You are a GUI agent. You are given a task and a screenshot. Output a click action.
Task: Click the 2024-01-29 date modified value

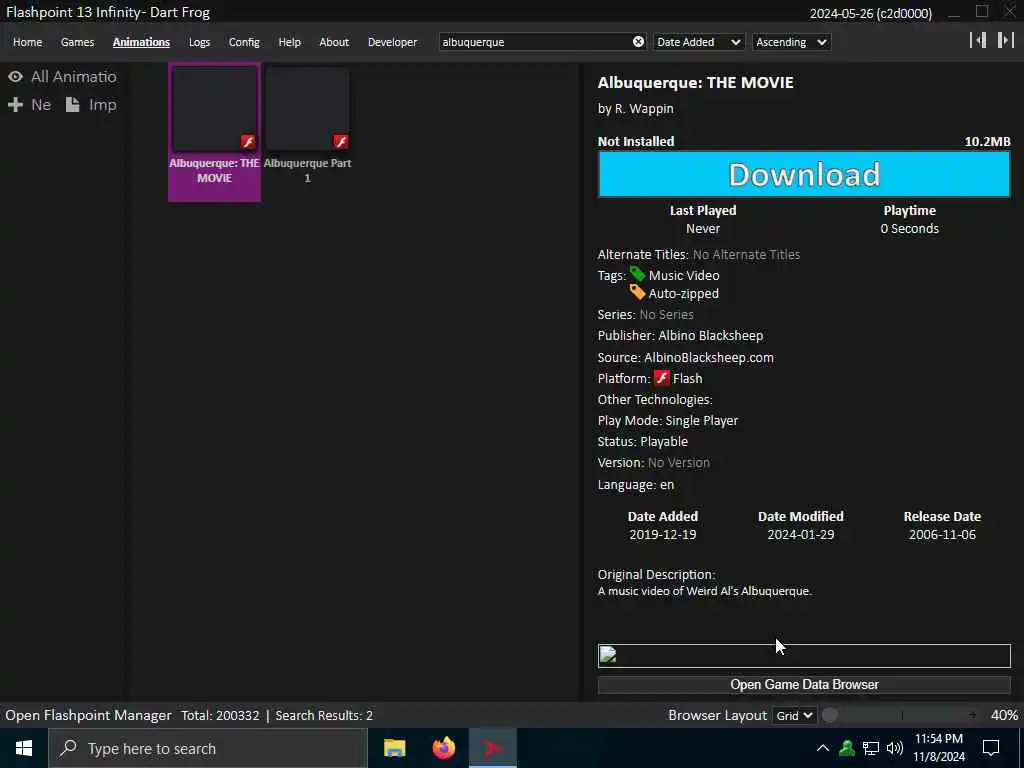pyautogui.click(x=800, y=534)
